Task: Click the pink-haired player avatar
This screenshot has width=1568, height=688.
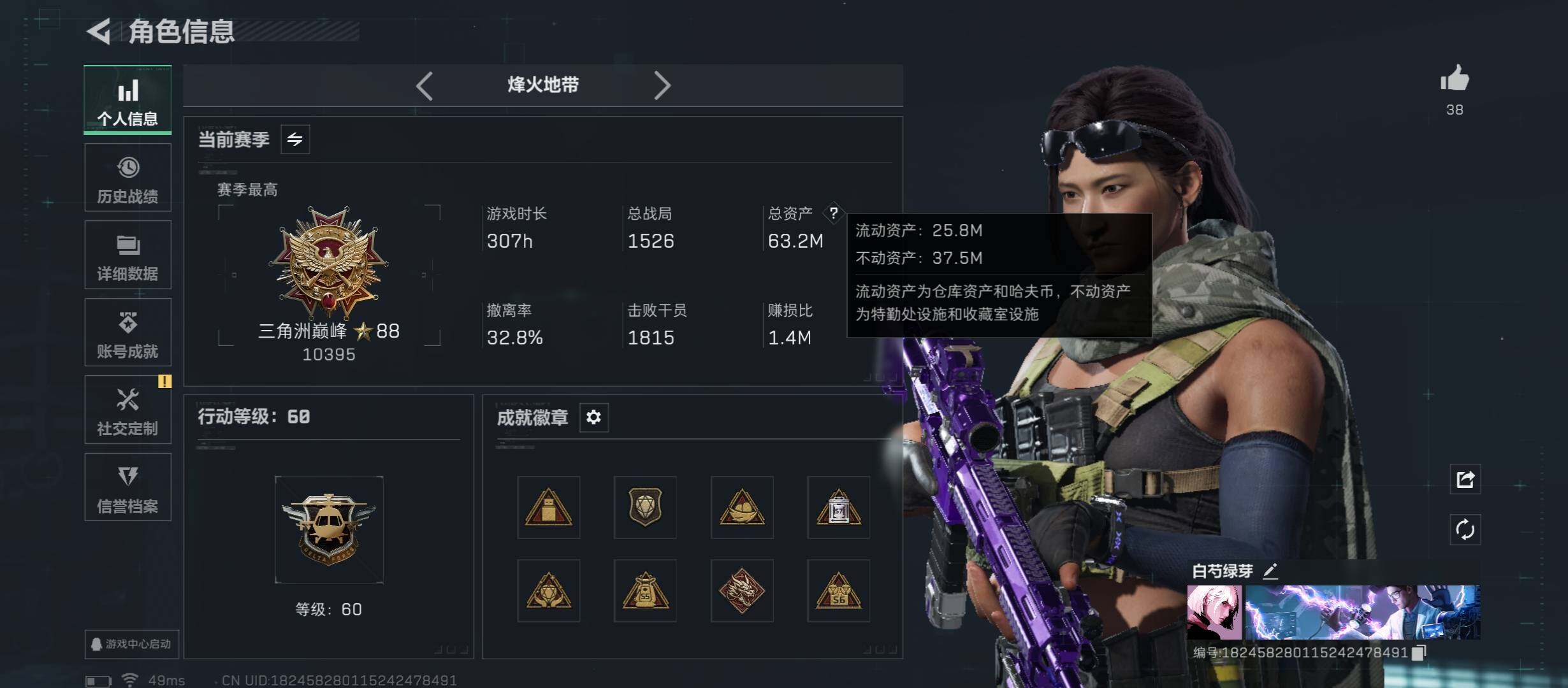Action: [x=1214, y=612]
